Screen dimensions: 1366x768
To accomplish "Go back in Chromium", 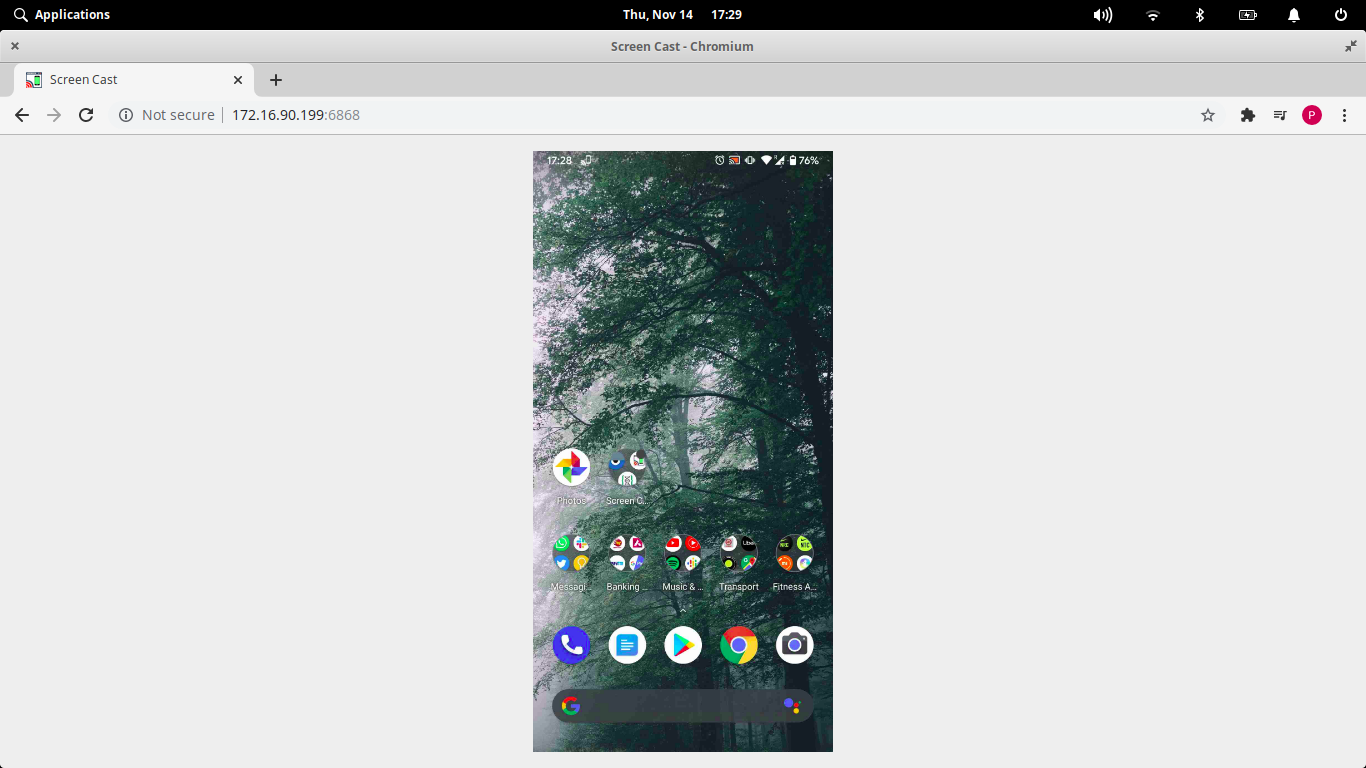I will pos(22,115).
